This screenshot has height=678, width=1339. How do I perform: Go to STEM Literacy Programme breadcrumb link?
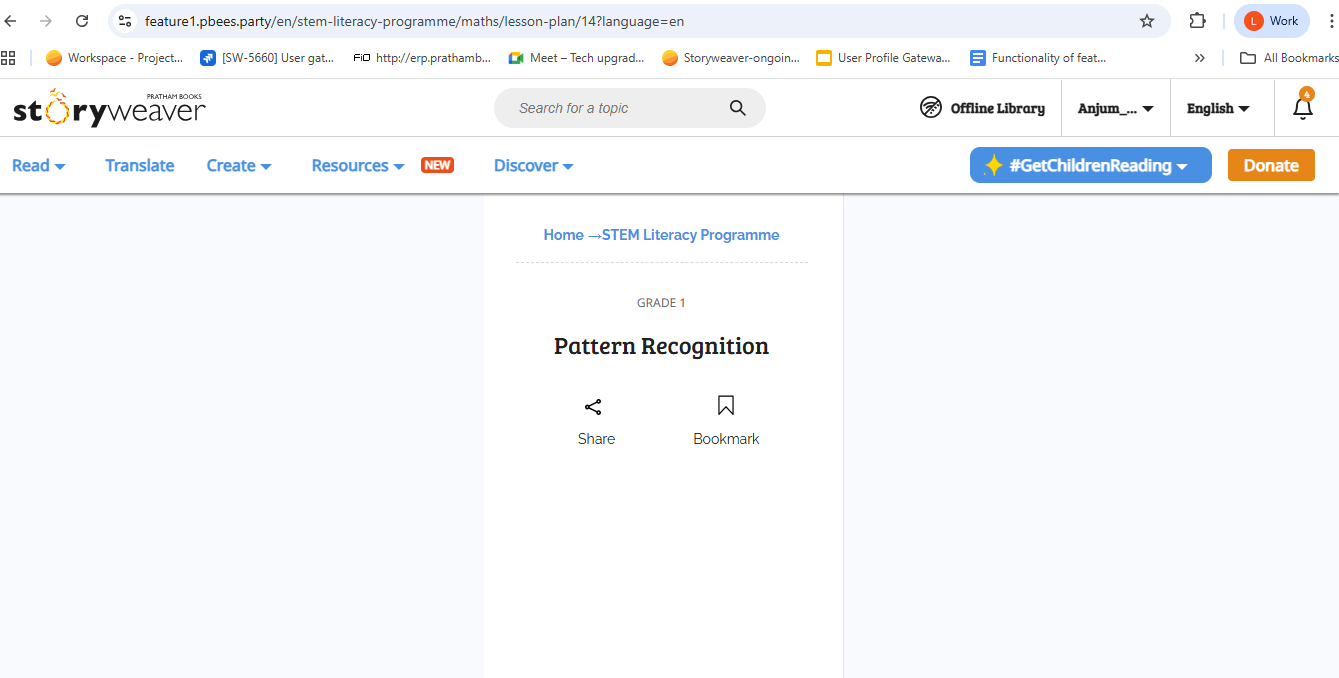tap(690, 235)
